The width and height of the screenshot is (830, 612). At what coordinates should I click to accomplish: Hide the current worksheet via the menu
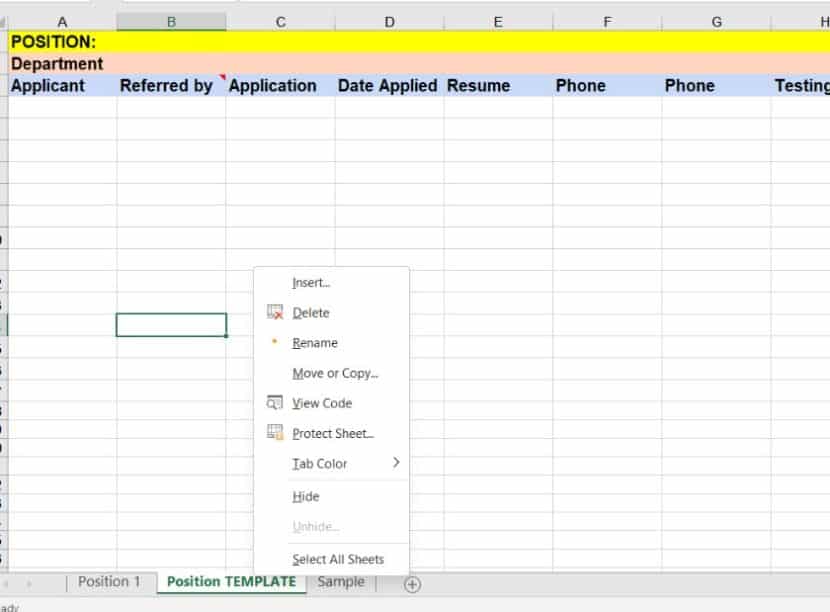(x=305, y=496)
